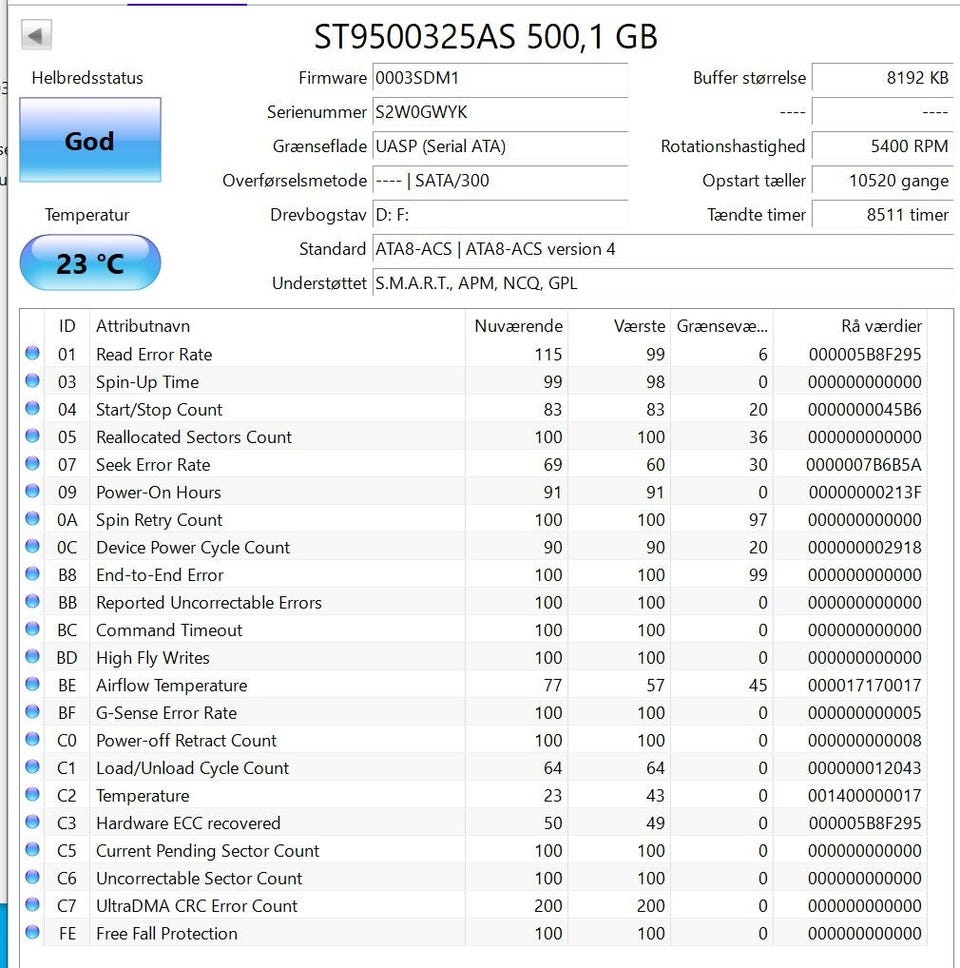Click the blue status icon for Read Error Rate
Image resolution: width=960 pixels, height=968 pixels.
click(32, 353)
